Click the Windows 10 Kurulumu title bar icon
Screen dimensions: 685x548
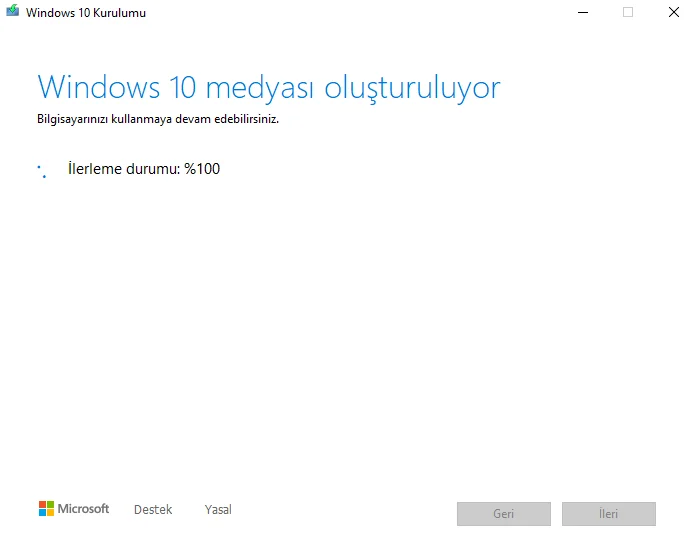coord(12,10)
